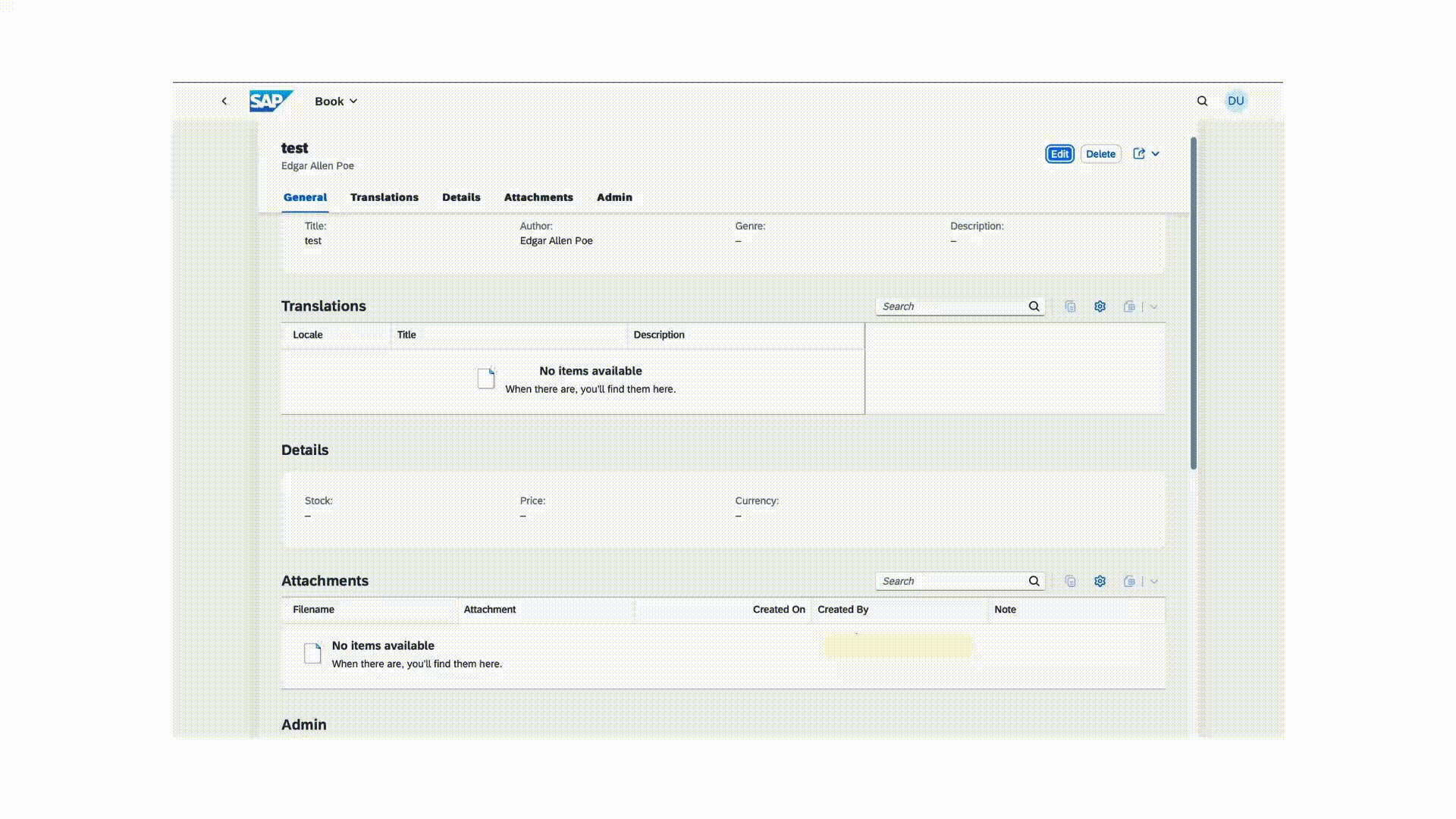Open the DU user avatar menu

pos(1236,101)
